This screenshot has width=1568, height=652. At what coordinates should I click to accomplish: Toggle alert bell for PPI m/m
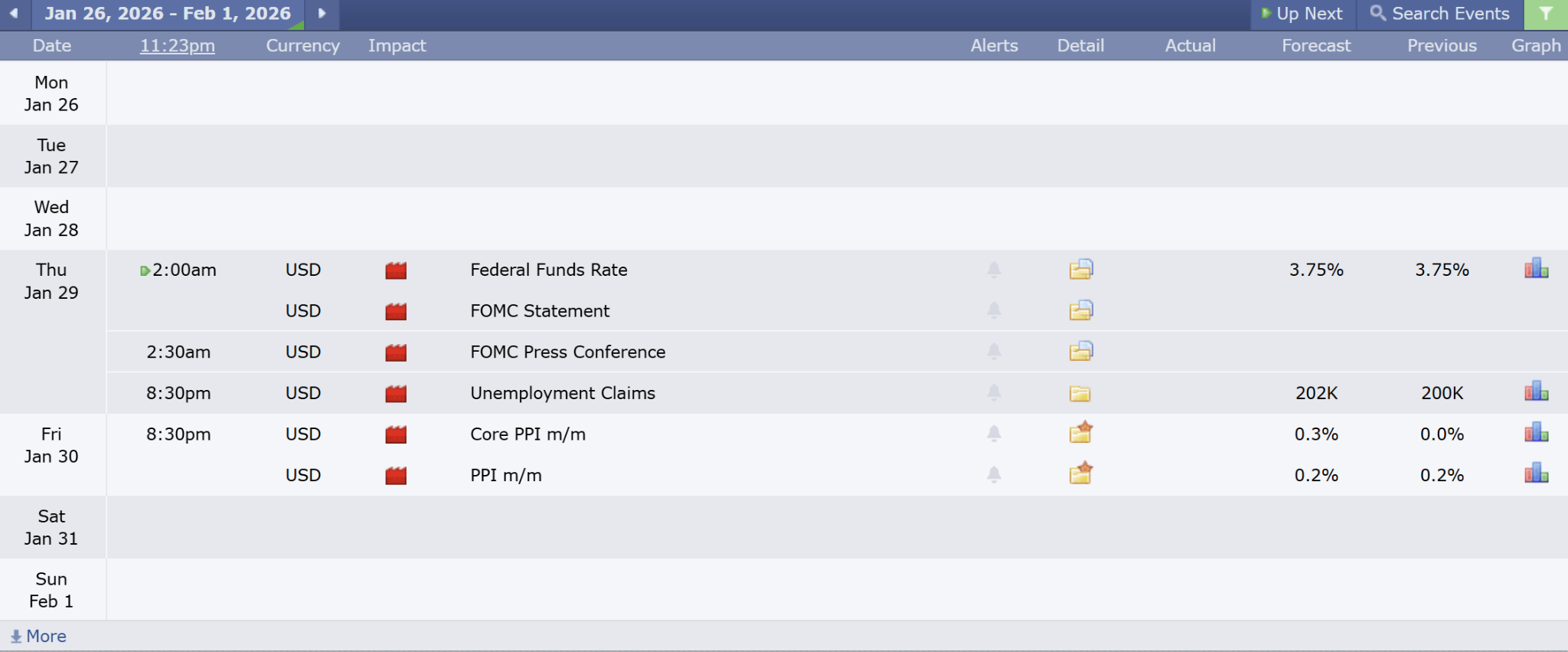(x=994, y=475)
